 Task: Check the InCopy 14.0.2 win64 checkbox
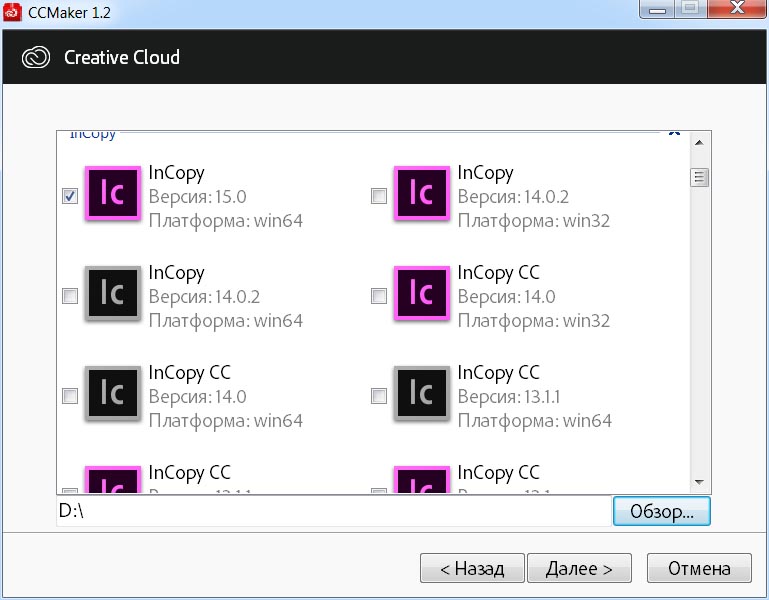70,296
